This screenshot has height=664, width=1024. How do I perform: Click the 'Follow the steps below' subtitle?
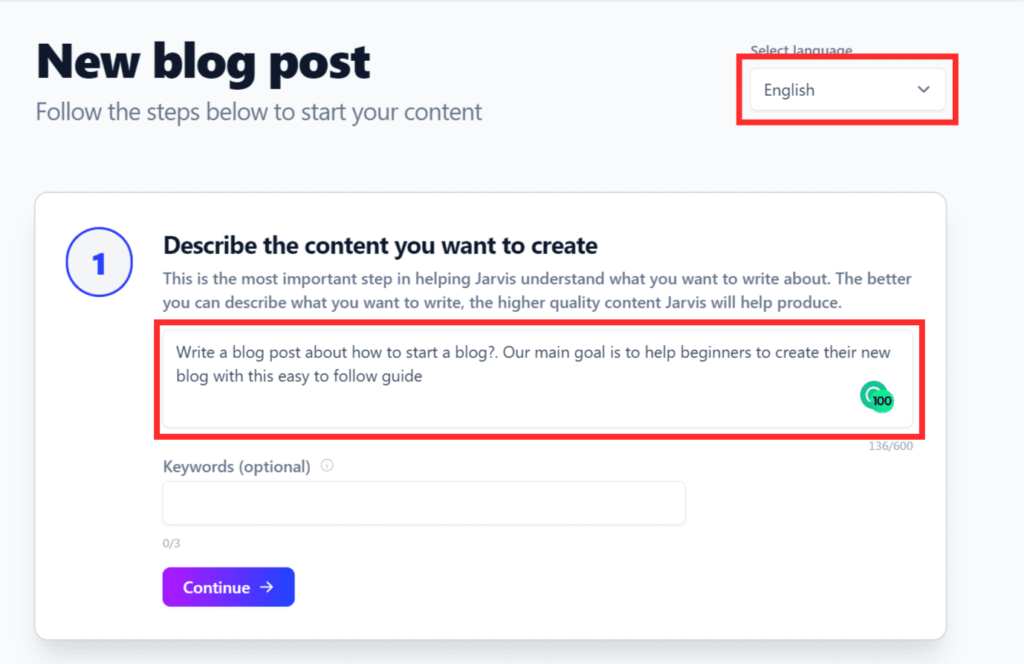pyautogui.click(x=259, y=112)
